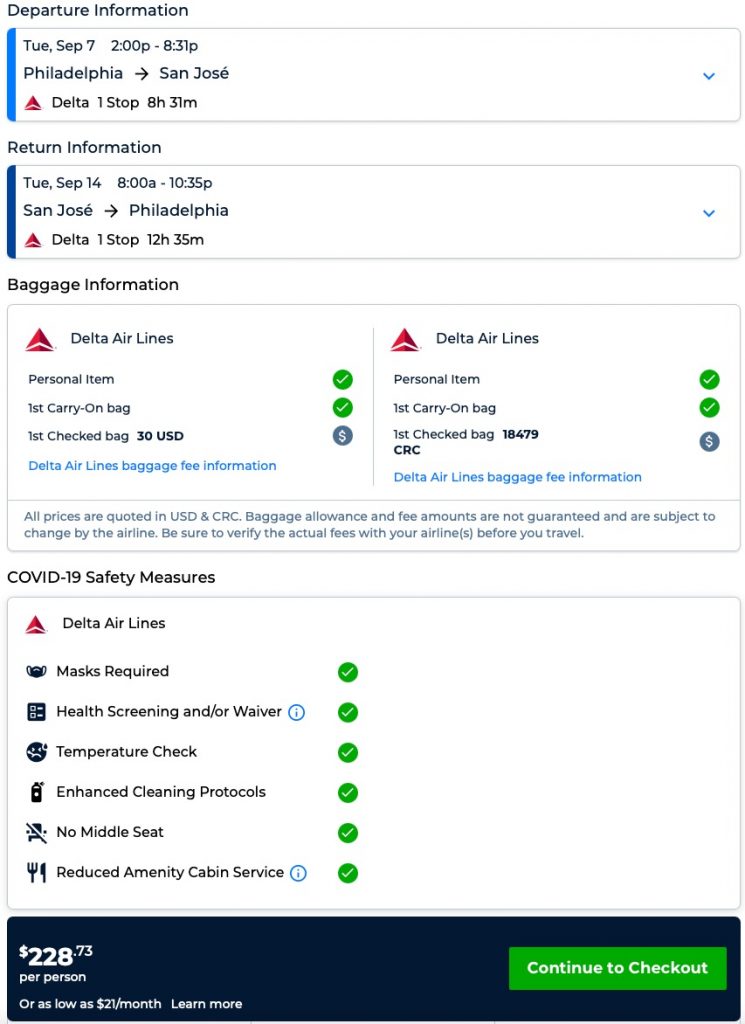Viewport: 745px width, 1024px height.
Task: Click the dollar icon beside 30 USD checked bag
Action: tap(343, 436)
